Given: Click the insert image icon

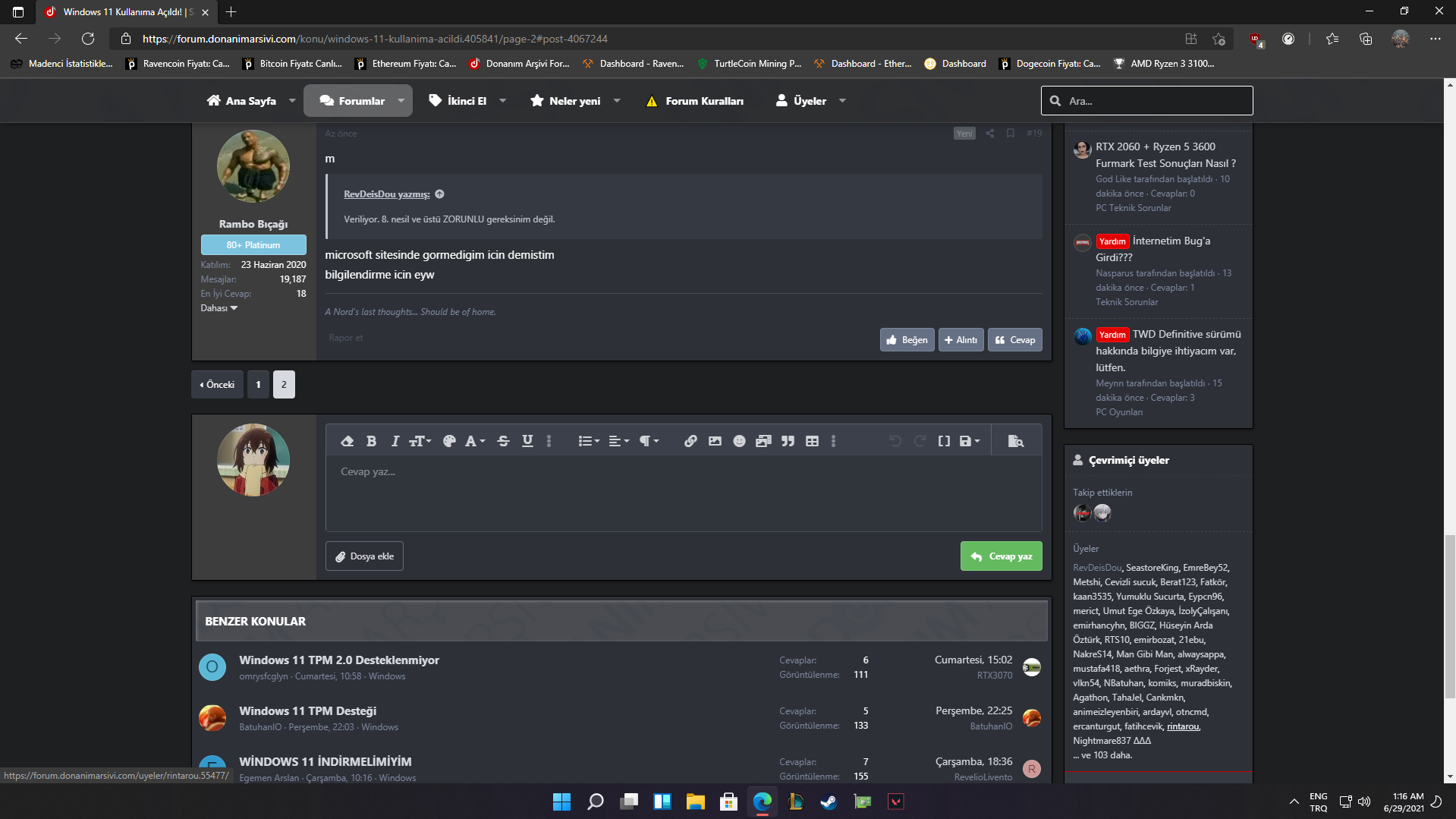Looking at the screenshot, I should click(715, 441).
